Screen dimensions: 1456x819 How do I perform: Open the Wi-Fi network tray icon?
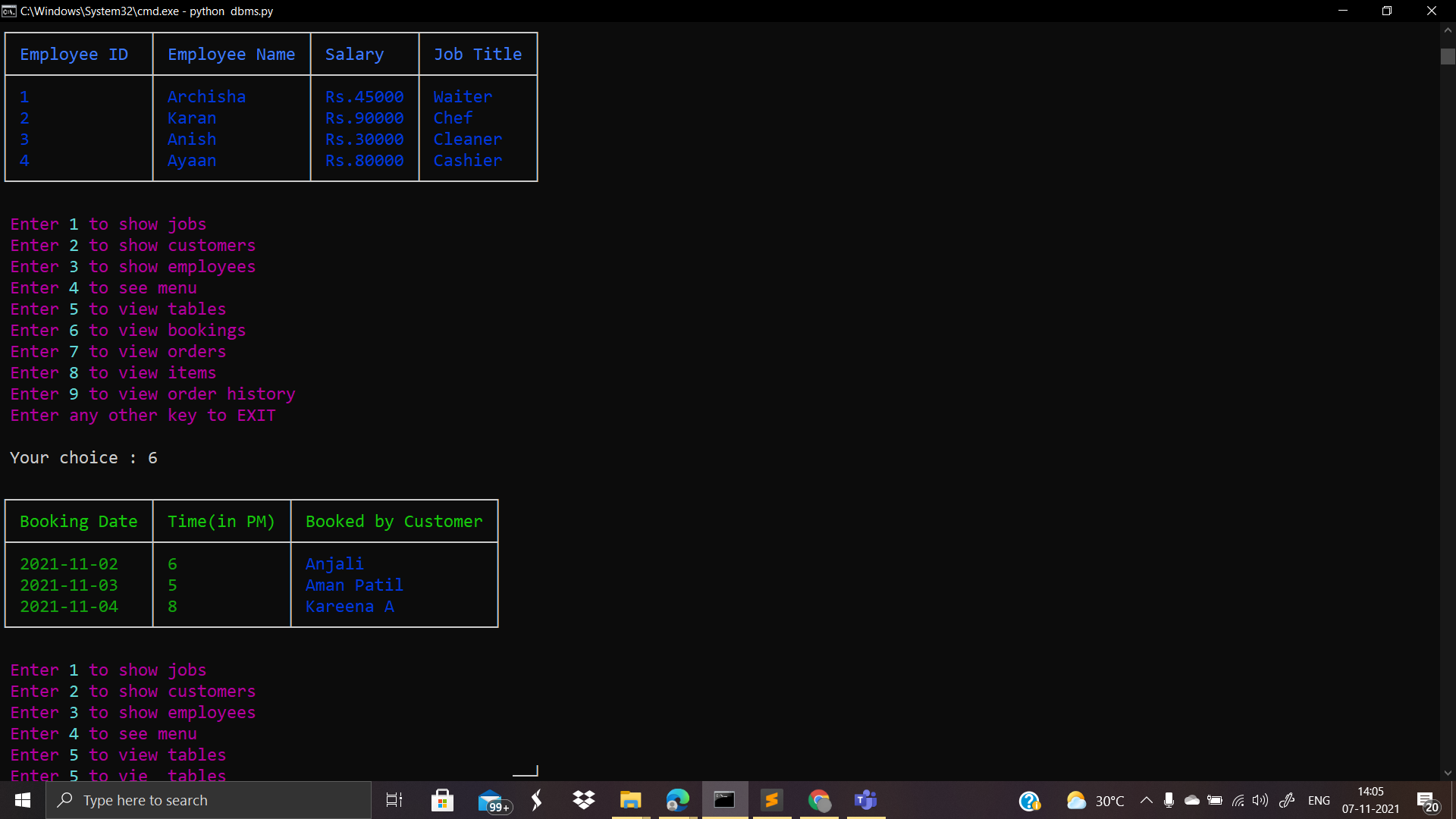tap(1238, 800)
